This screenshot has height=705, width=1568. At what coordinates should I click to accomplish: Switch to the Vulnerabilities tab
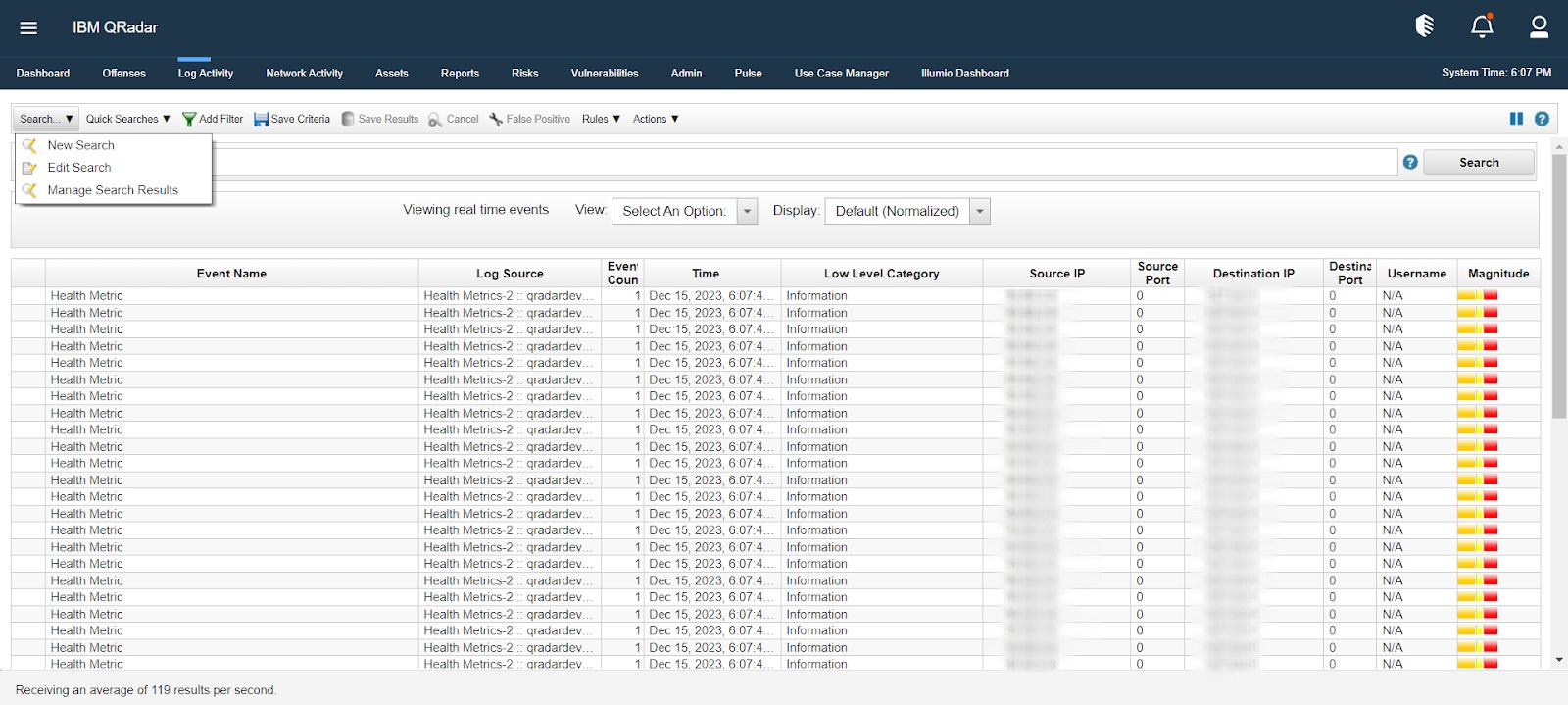pos(605,74)
